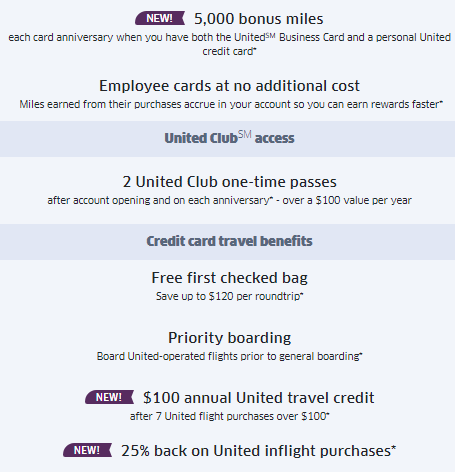Click the NEW! badge beside 5,000 bonus miles
The width and height of the screenshot is (455, 472).
coord(160,18)
